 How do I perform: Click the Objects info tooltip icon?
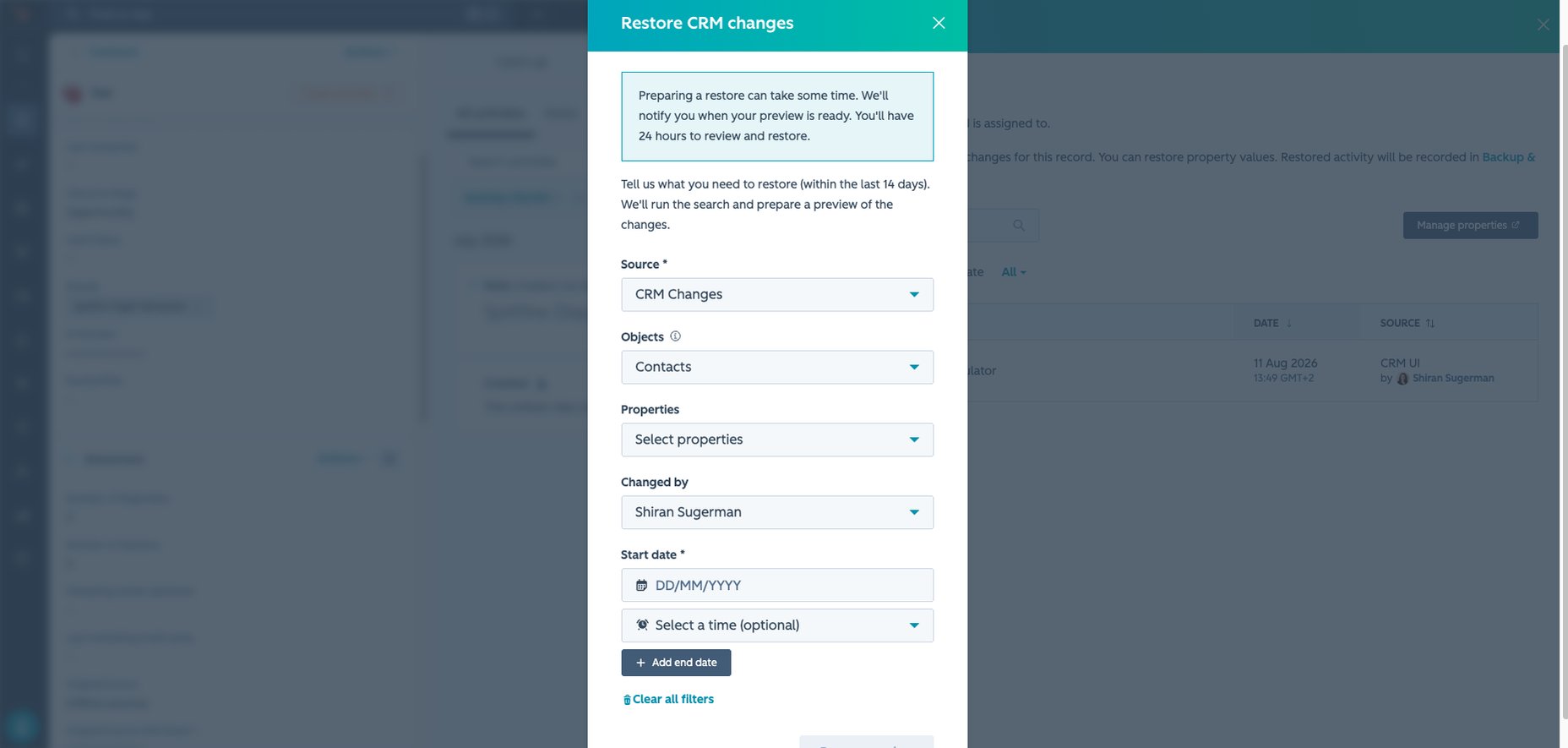click(675, 336)
